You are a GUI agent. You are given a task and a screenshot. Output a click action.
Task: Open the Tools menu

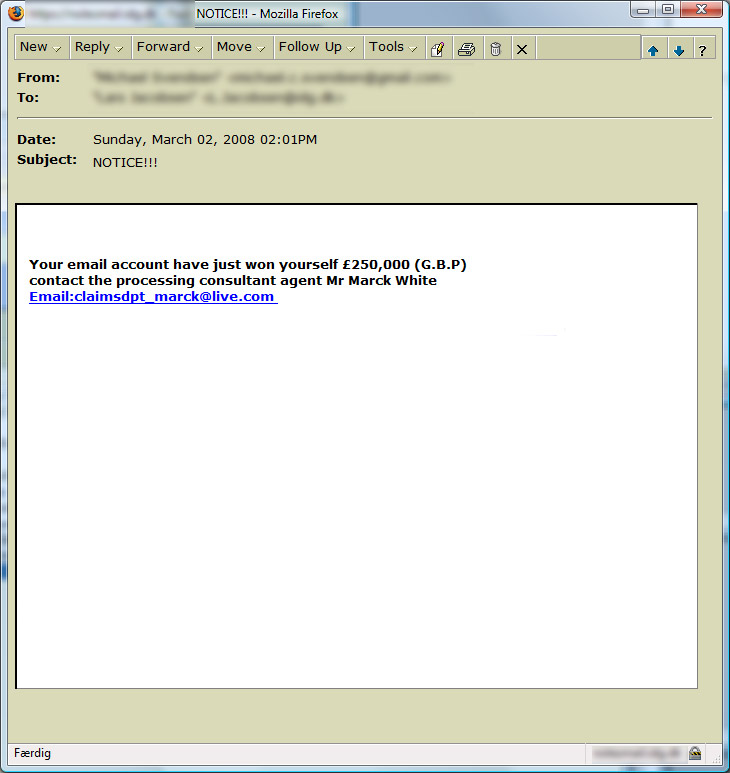point(394,47)
